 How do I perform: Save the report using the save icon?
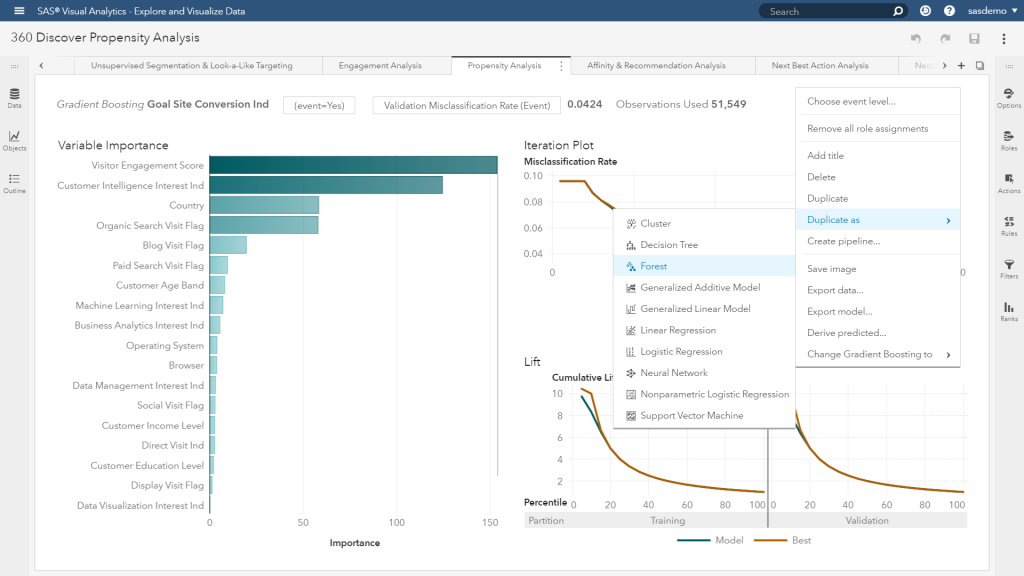974,36
